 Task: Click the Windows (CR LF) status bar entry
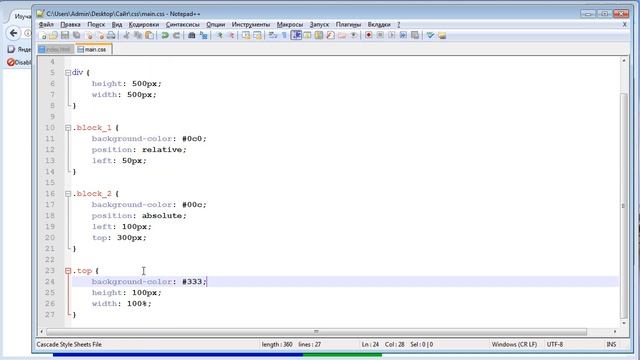tap(514, 344)
